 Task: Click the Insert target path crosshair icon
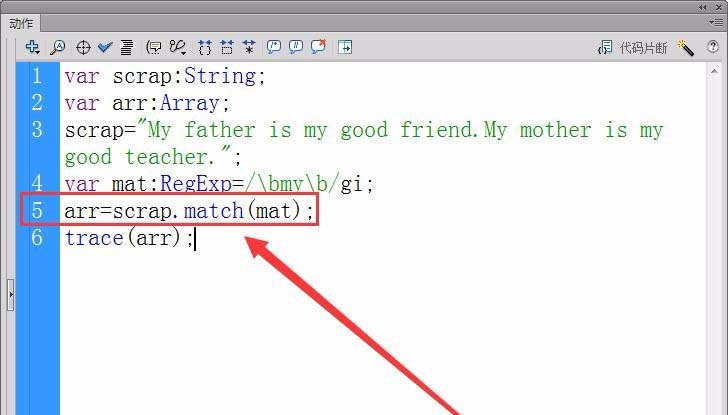[83, 47]
